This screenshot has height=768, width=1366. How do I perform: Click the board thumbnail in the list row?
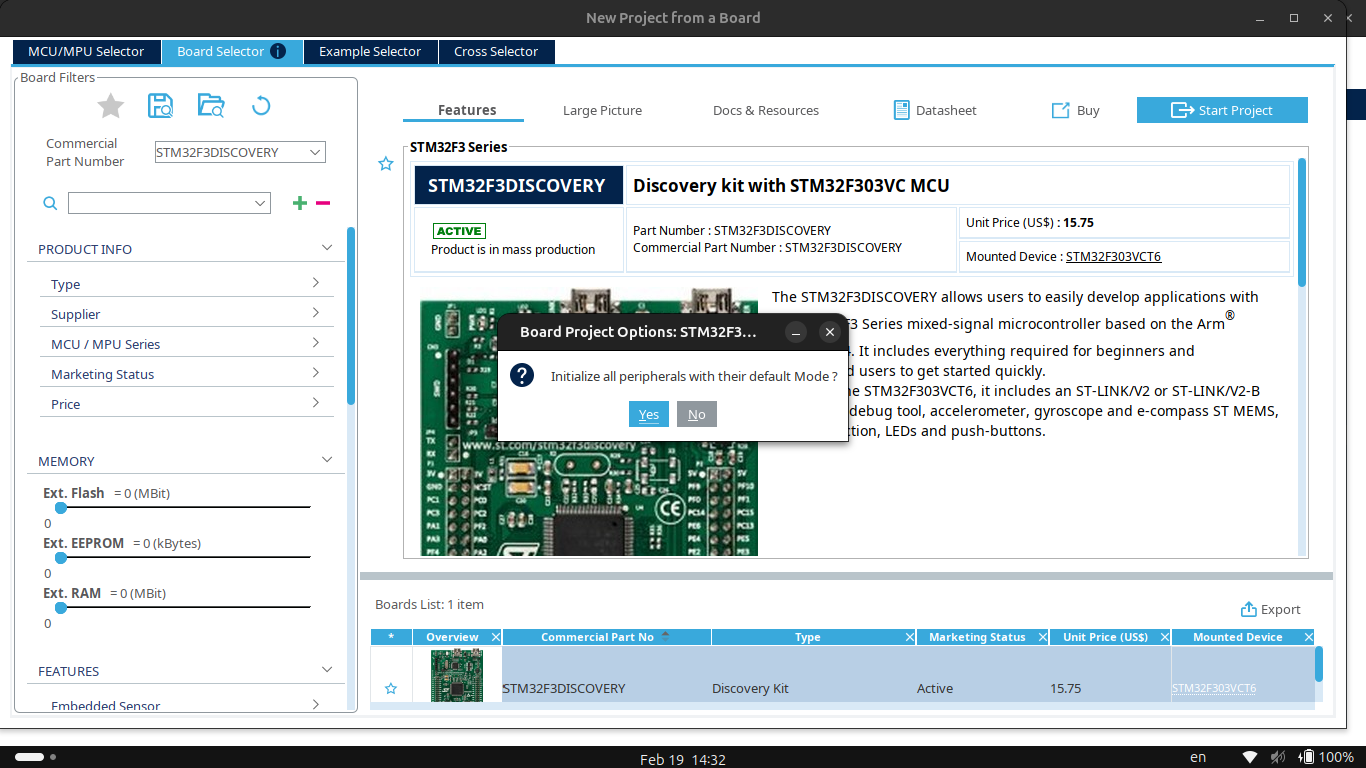[x=457, y=675]
